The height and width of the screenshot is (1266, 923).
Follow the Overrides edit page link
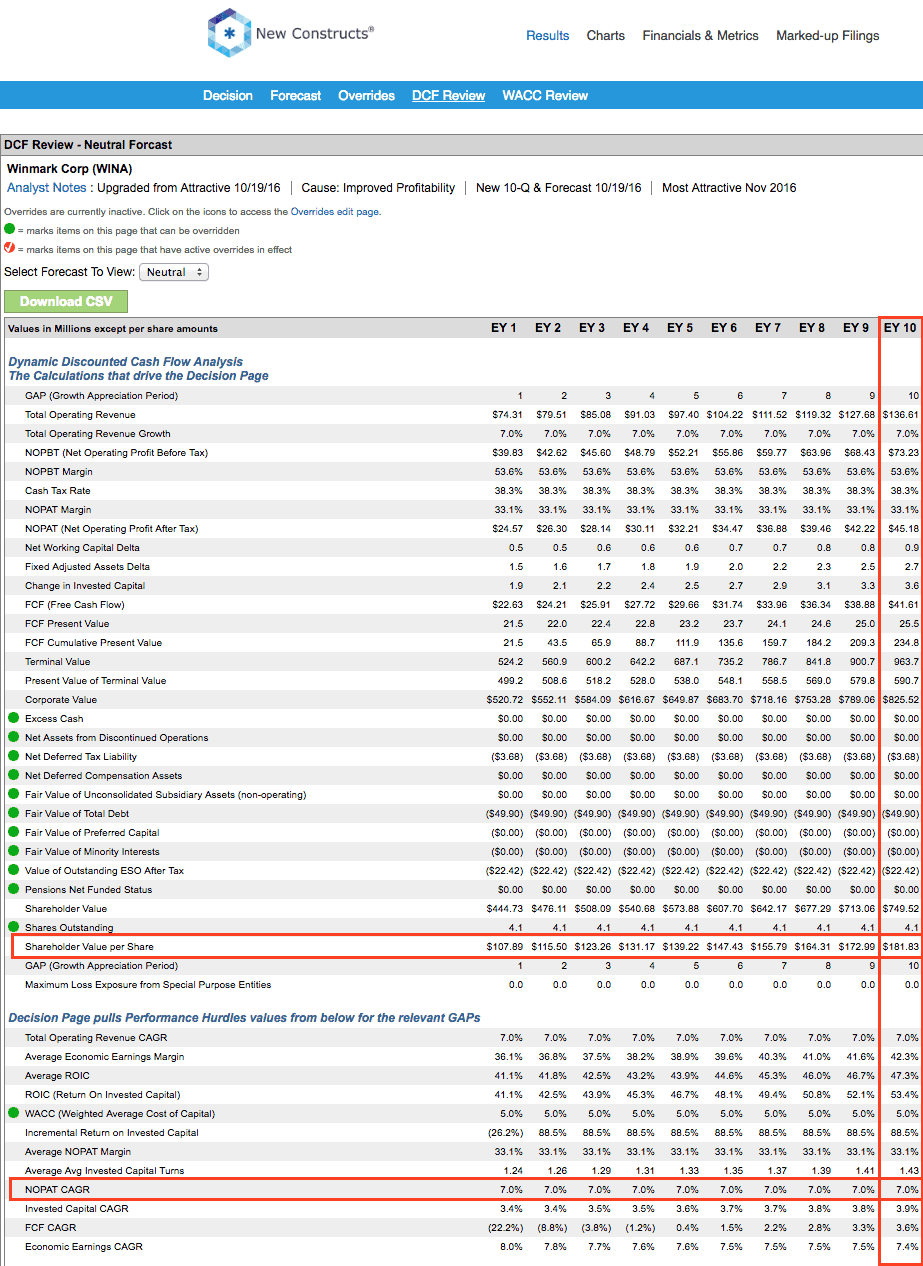[335, 212]
